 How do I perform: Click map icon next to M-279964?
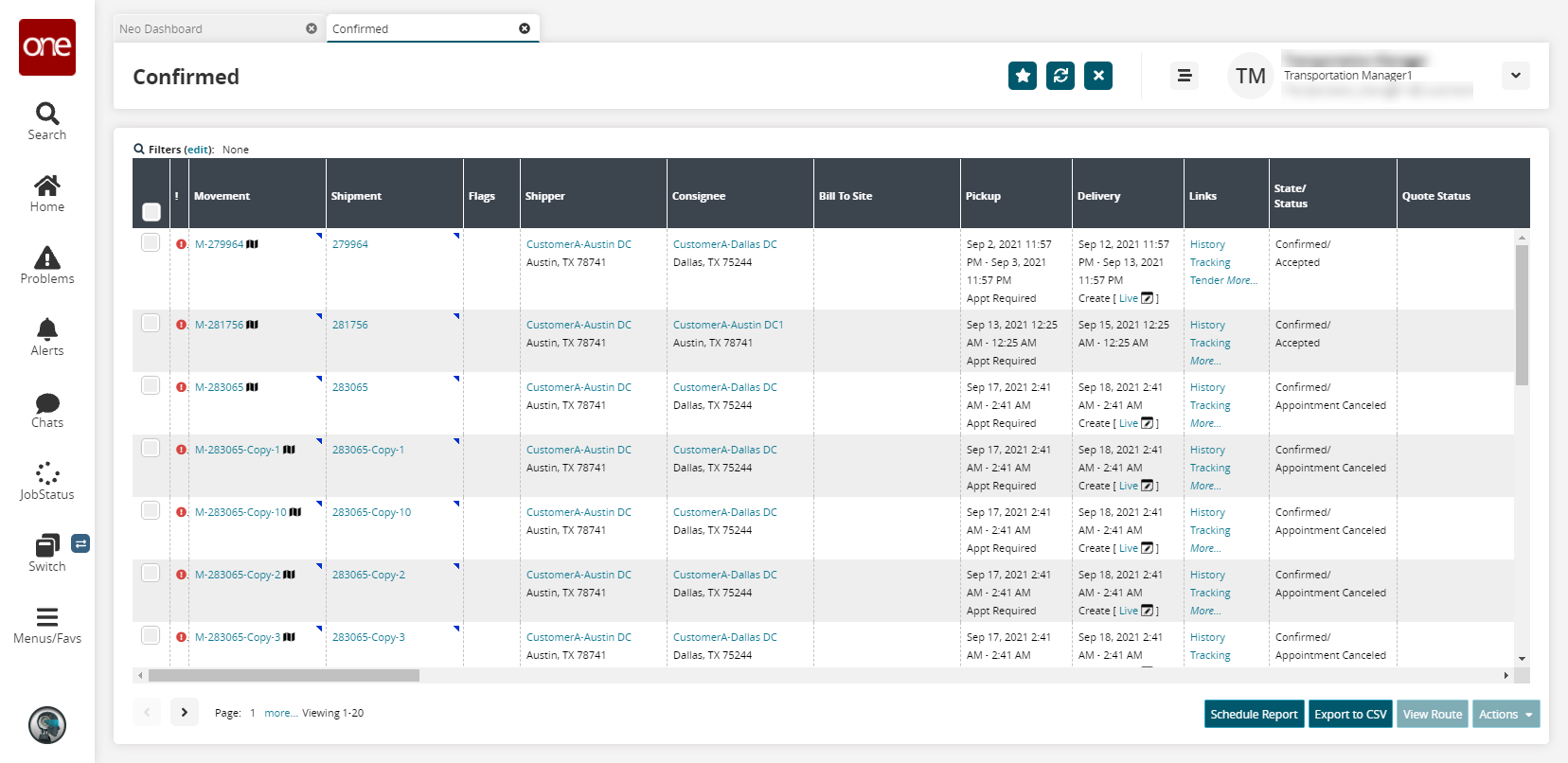(x=253, y=244)
